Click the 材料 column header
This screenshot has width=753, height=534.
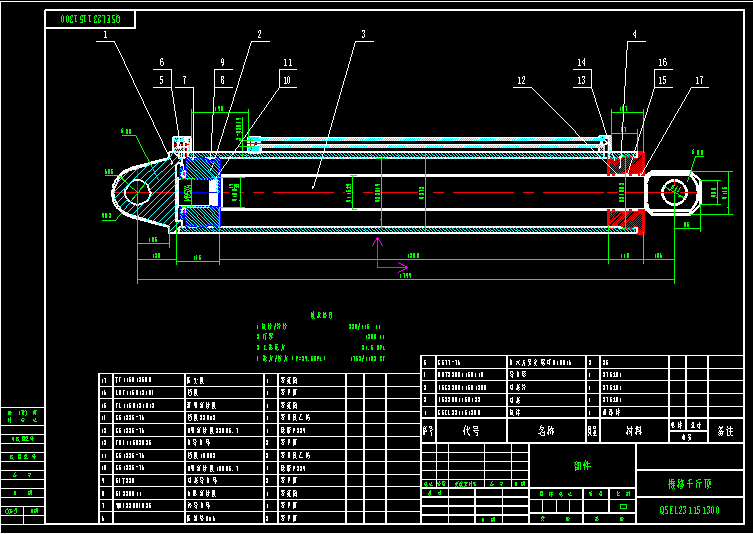pos(634,431)
